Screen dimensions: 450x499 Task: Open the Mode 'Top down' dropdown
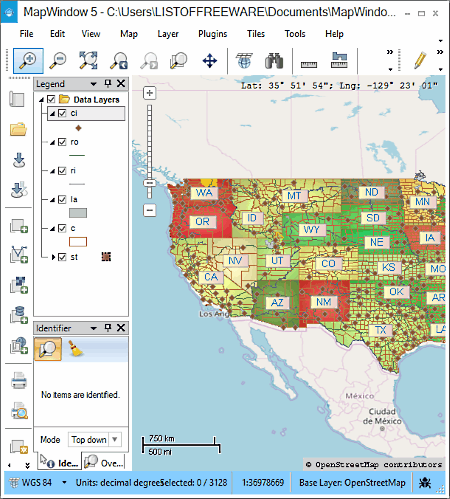coord(115,439)
